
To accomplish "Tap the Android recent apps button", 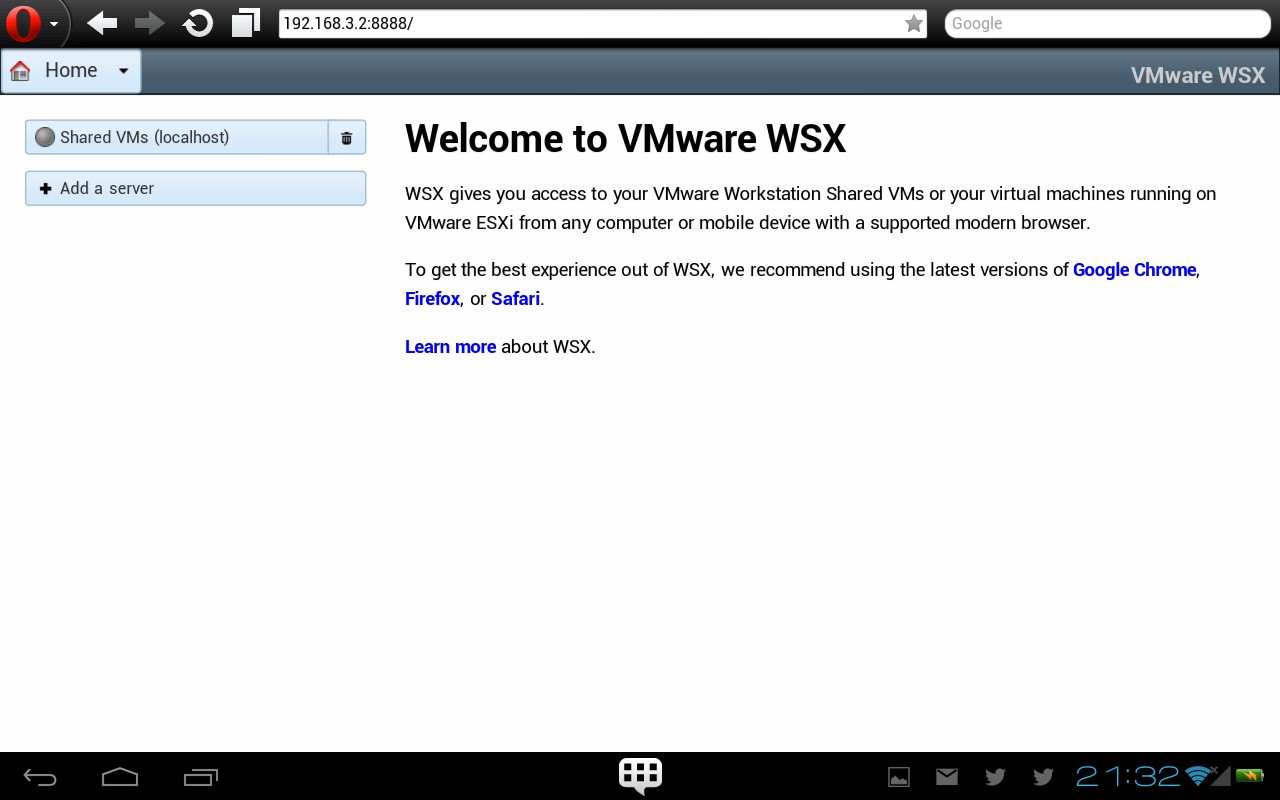I will (201, 777).
